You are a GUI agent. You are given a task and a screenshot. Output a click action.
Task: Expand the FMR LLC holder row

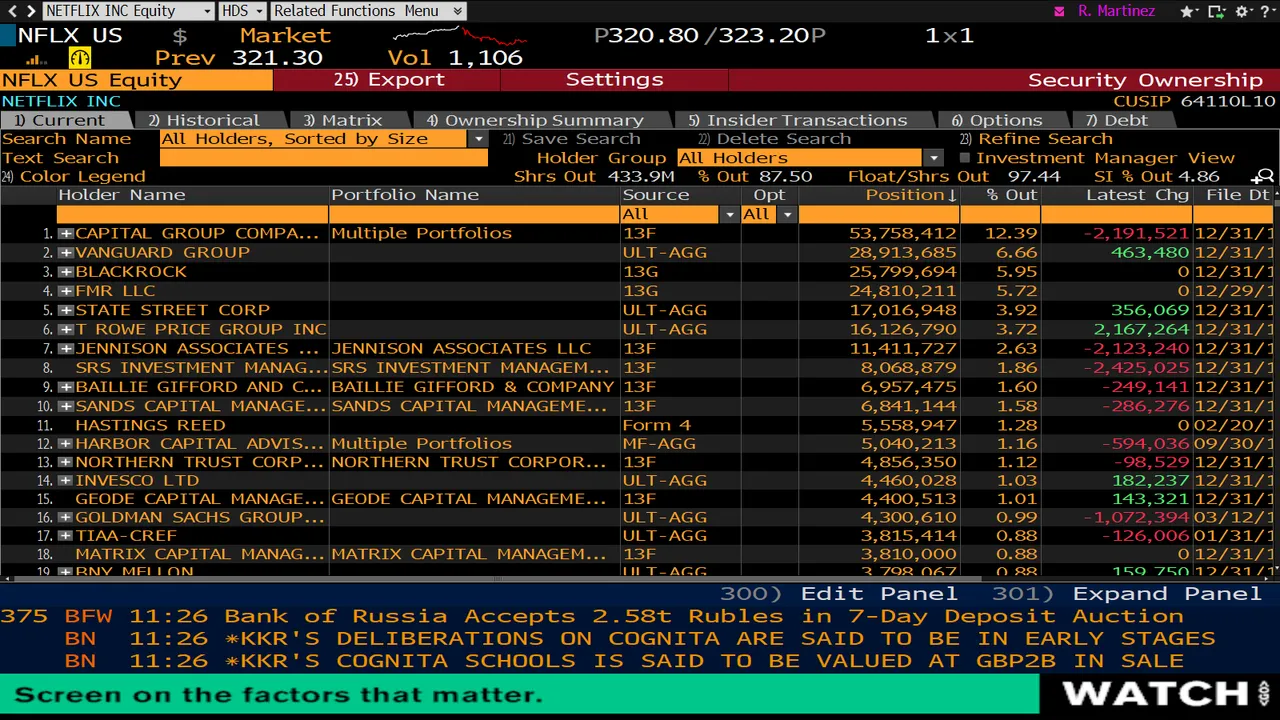(66, 291)
